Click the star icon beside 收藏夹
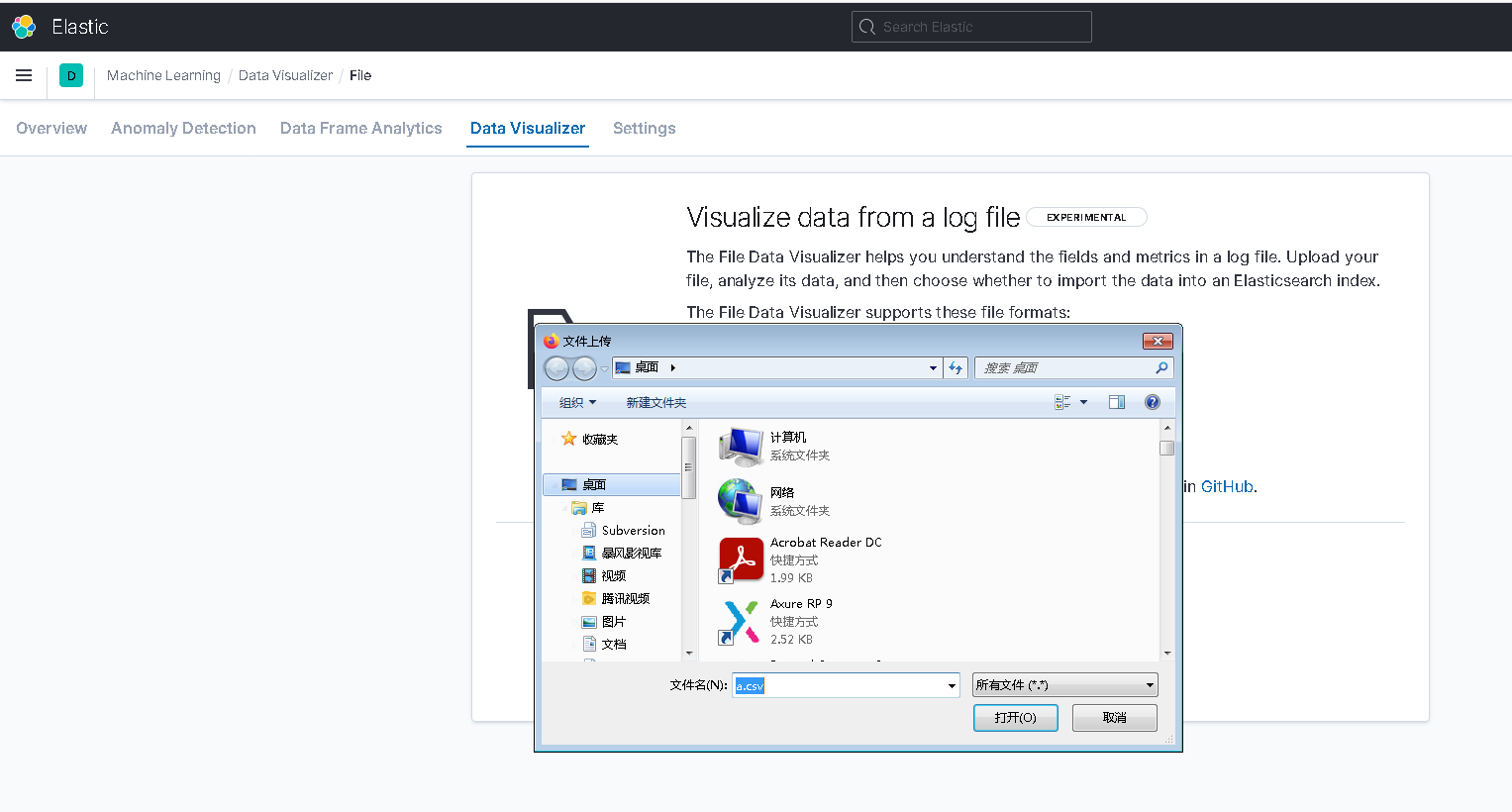 (569, 439)
